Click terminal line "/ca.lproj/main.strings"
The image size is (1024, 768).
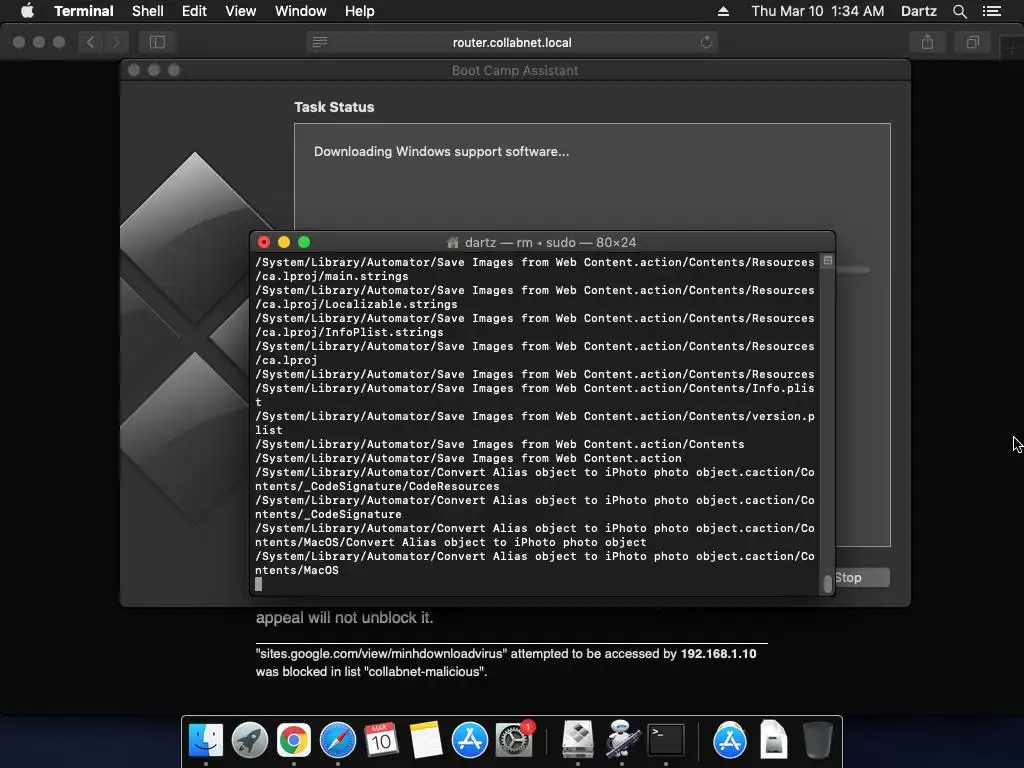(332, 276)
